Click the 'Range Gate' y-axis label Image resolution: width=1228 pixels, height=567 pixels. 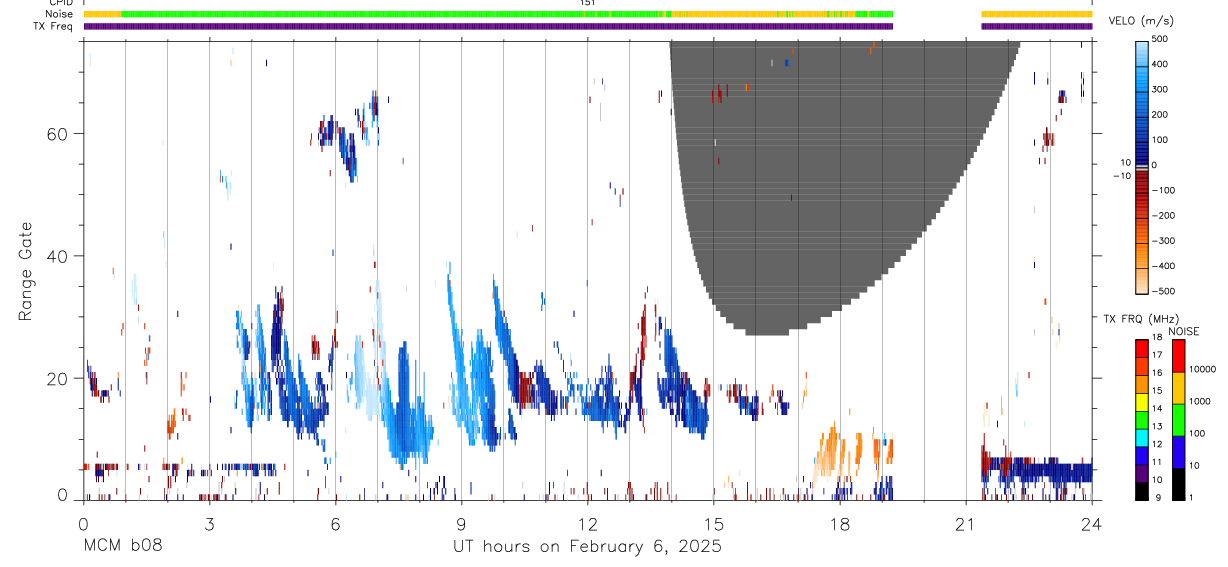tap(27, 271)
